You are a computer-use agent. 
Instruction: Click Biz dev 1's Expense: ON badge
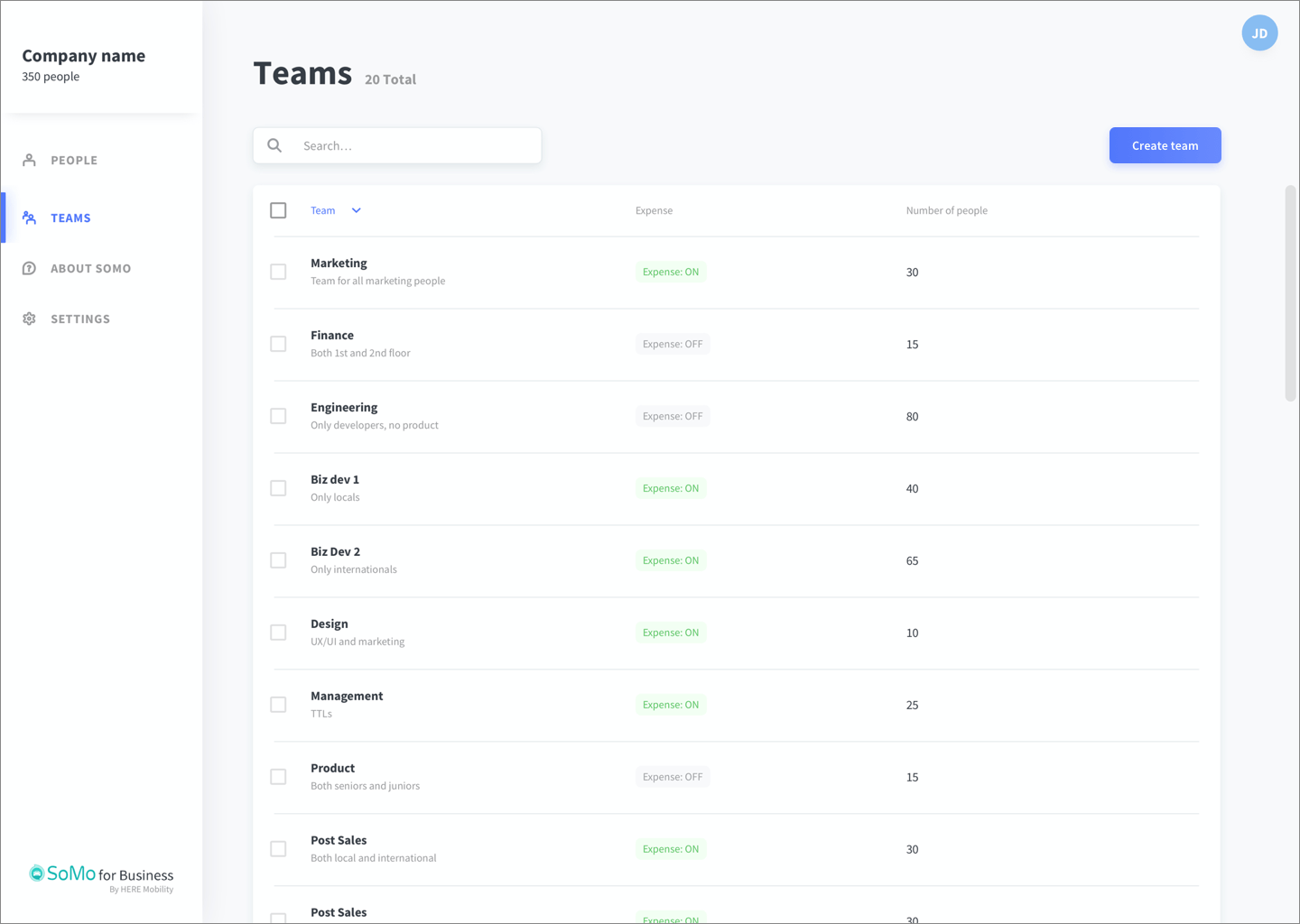(671, 488)
